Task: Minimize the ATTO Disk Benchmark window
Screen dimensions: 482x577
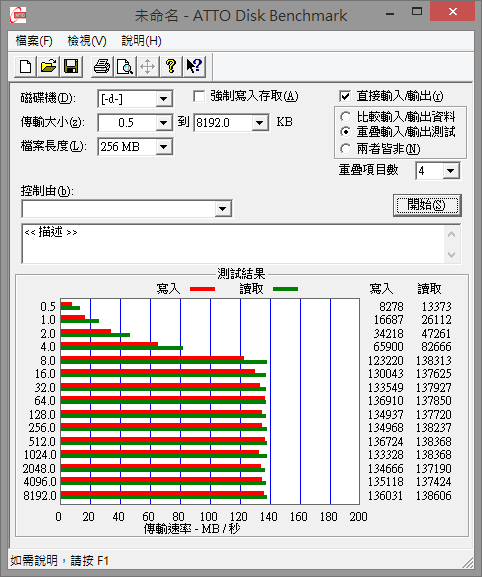Action: [390, 14]
